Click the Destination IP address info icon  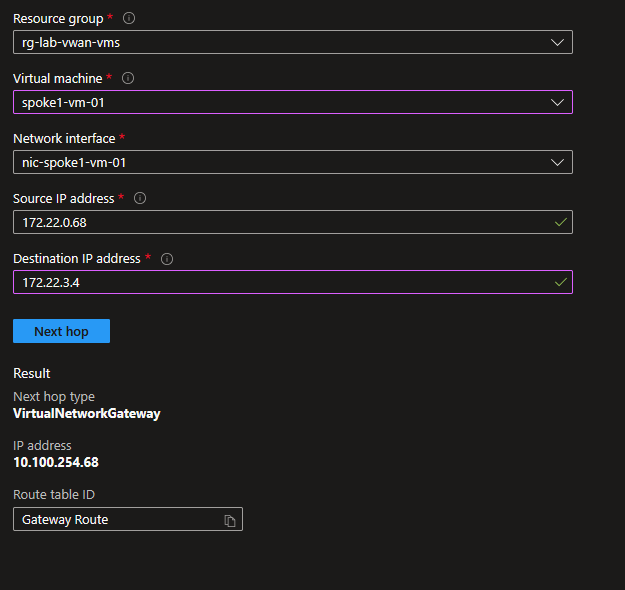point(167,258)
